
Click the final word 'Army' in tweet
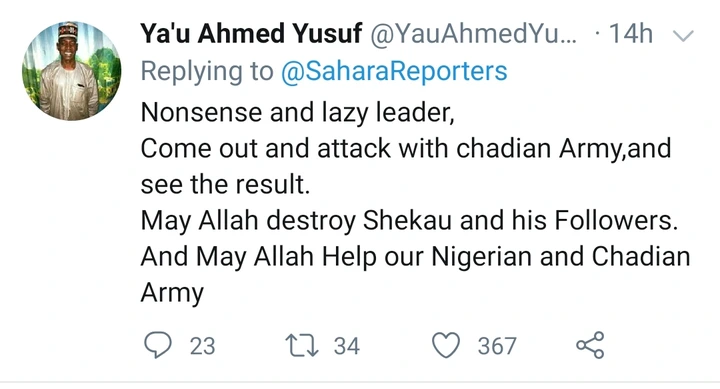coord(172,293)
